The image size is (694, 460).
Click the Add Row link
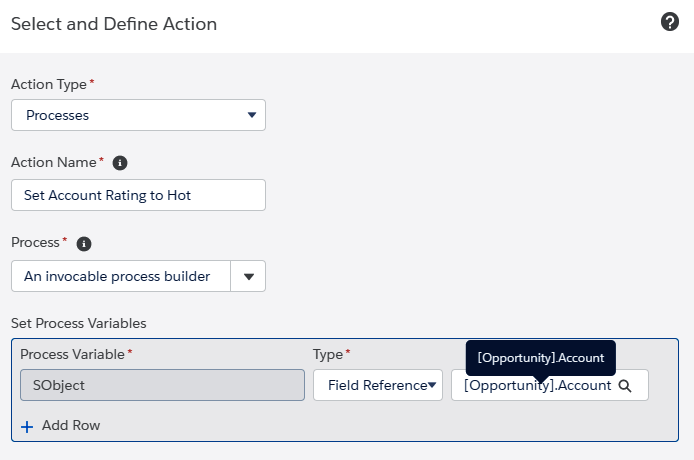pyautogui.click(x=71, y=425)
